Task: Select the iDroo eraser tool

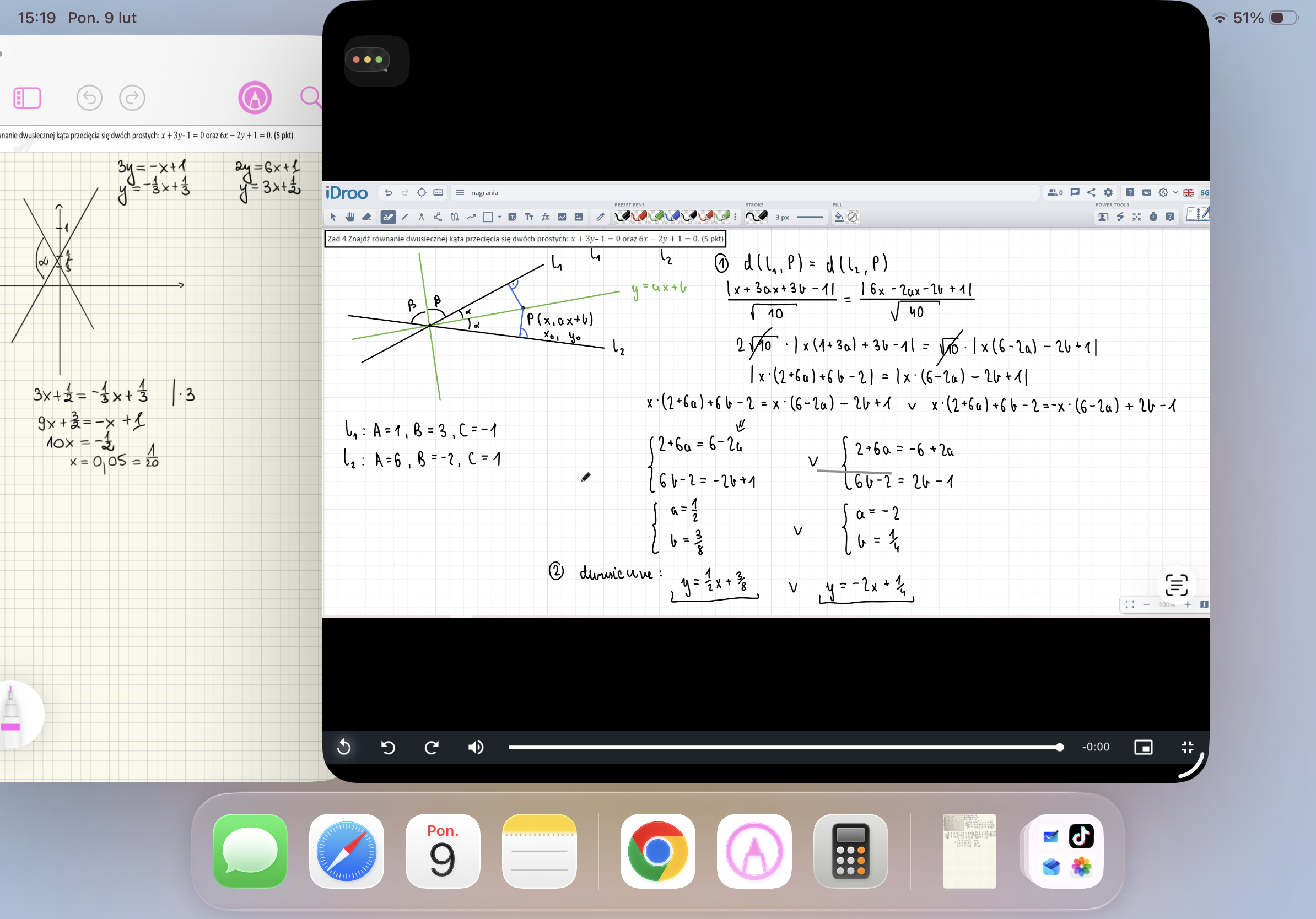Action: [x=367, y=217]
